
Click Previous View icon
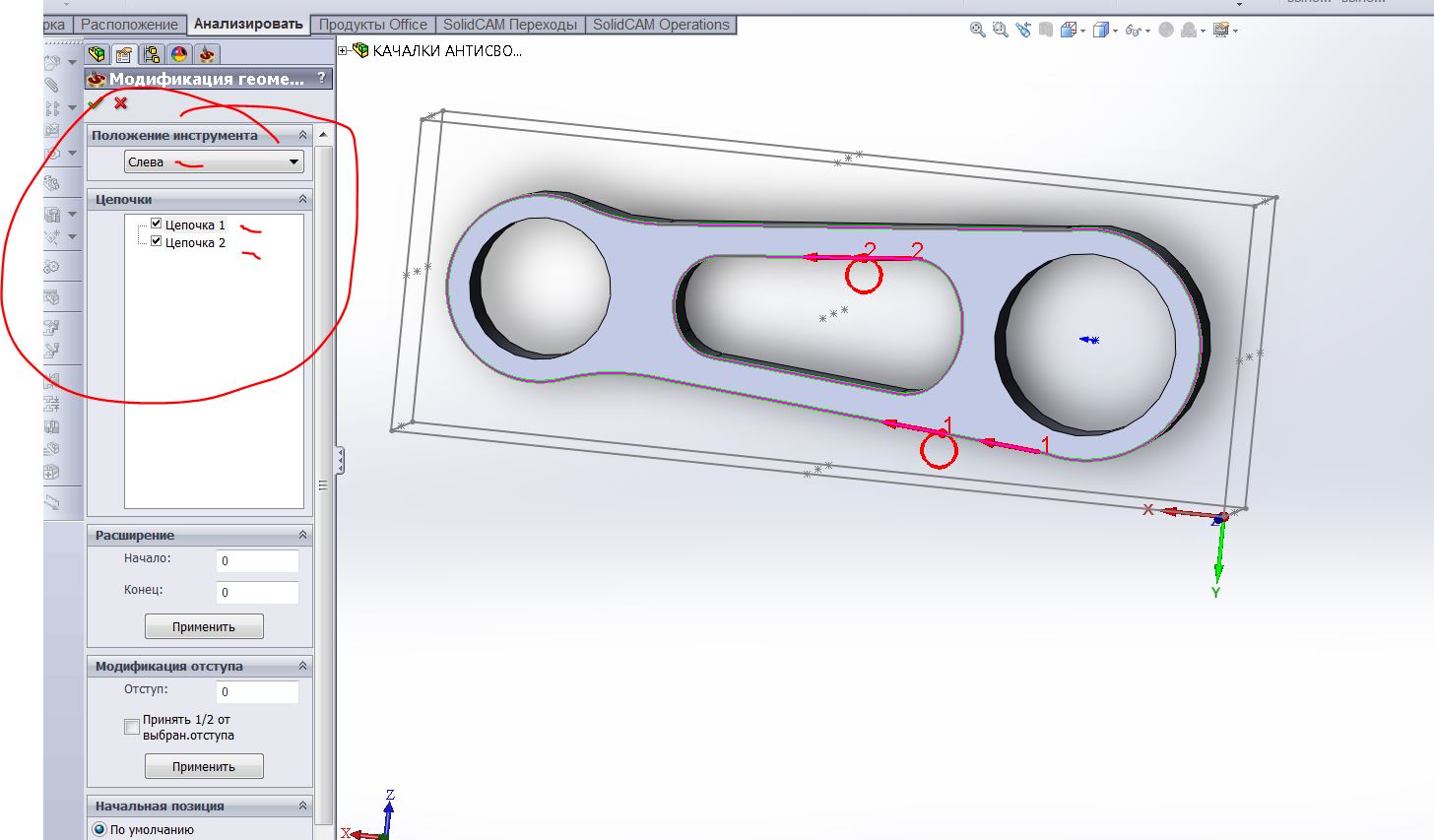click(1023, 31)
